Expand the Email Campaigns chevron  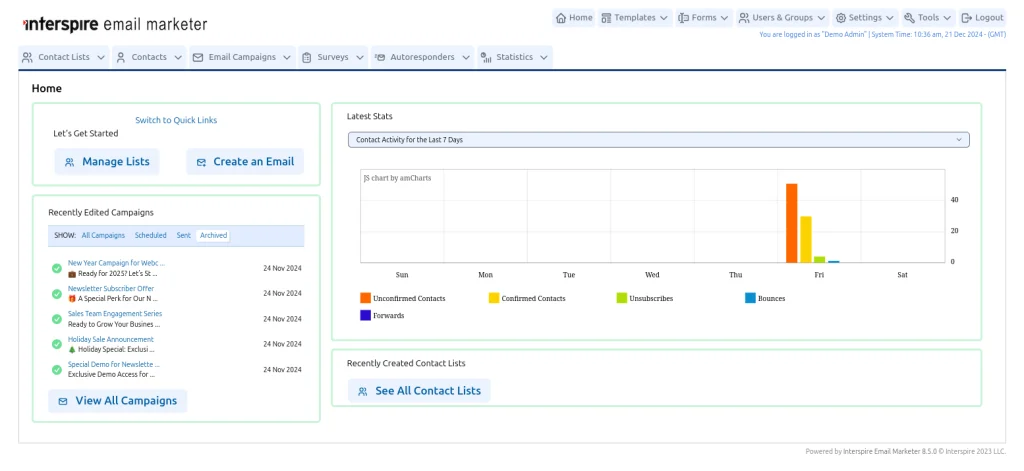[x=287, y=57]
